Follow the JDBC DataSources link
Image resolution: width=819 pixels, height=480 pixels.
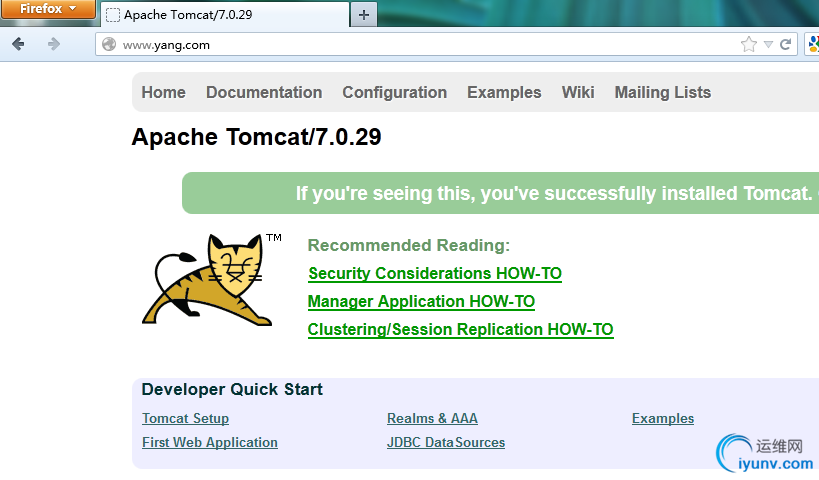click(446, 442)
